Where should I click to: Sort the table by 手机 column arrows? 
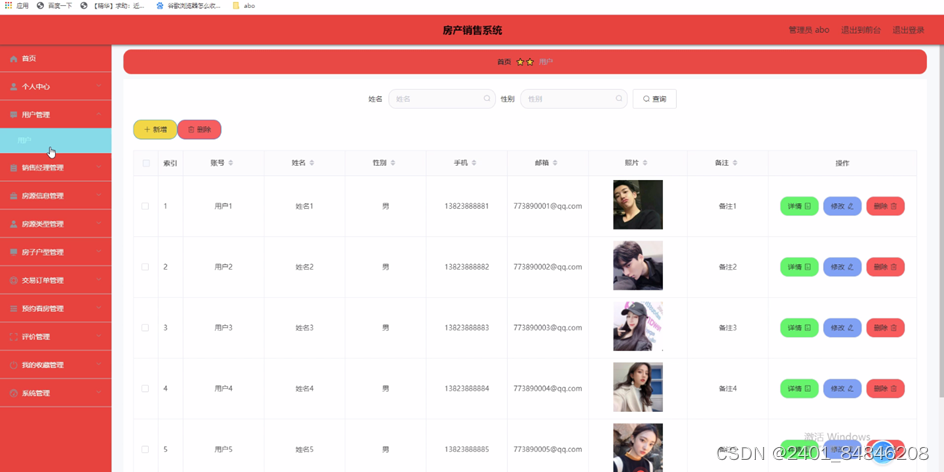474,163
